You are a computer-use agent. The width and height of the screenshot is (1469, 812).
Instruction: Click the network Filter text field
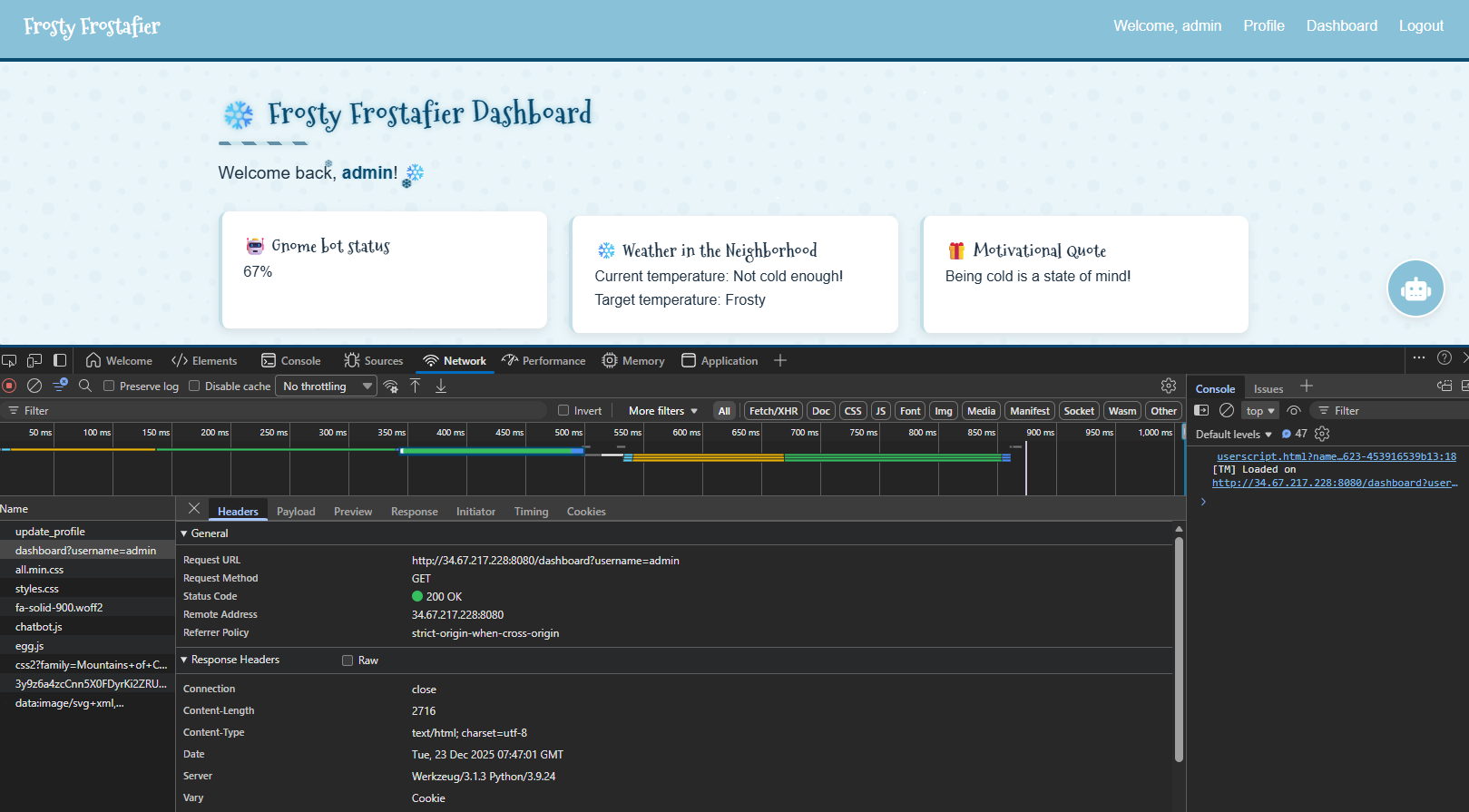[272, 411]
